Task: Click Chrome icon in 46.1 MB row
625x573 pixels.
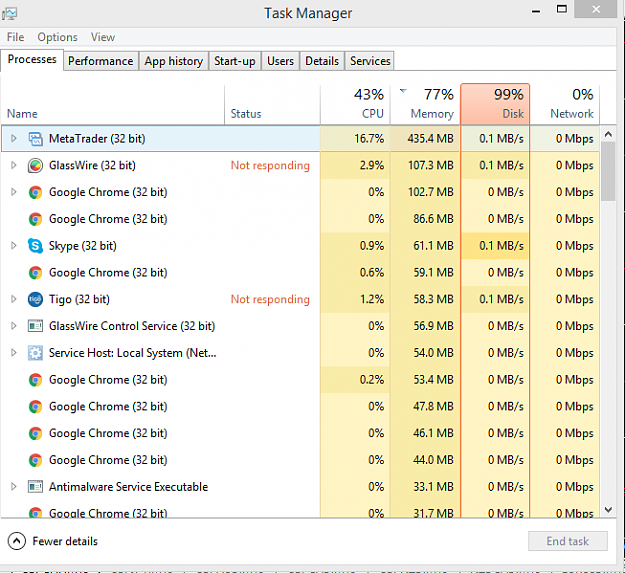Action: 35,433
